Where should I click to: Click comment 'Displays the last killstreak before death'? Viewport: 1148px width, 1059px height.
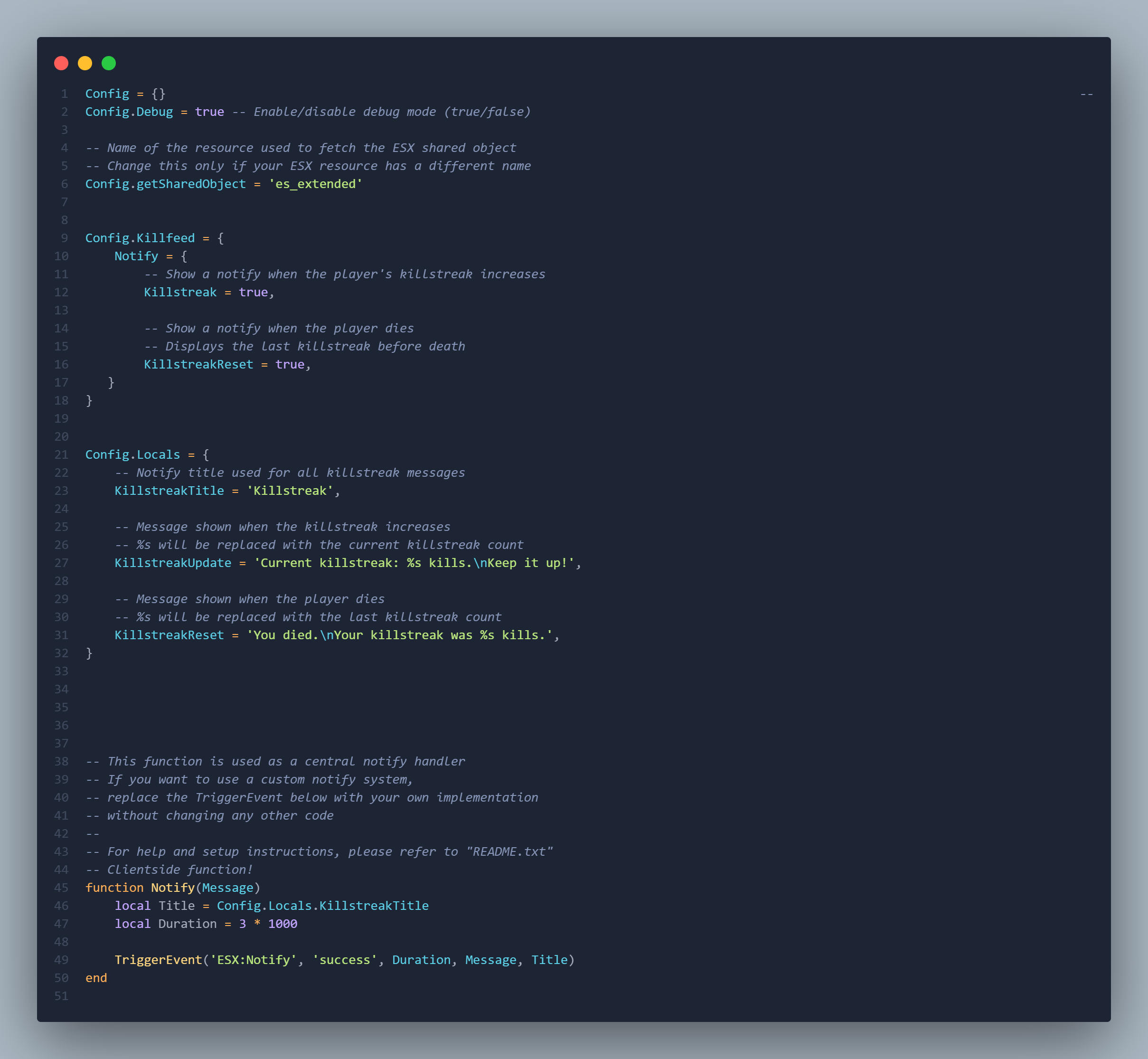(x=304, y=346)
